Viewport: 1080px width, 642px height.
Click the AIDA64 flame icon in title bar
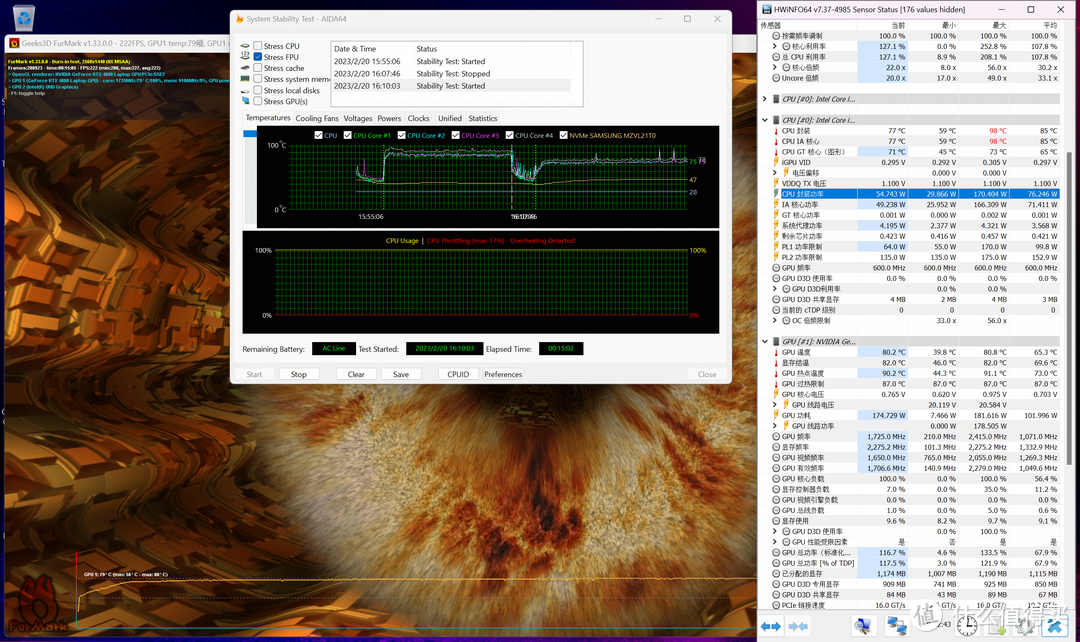pos(240,19)
